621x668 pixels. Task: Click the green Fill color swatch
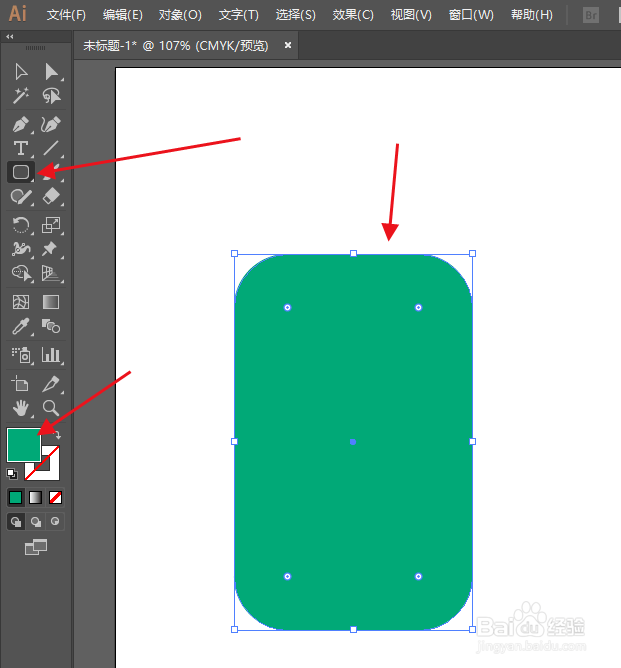23,445
